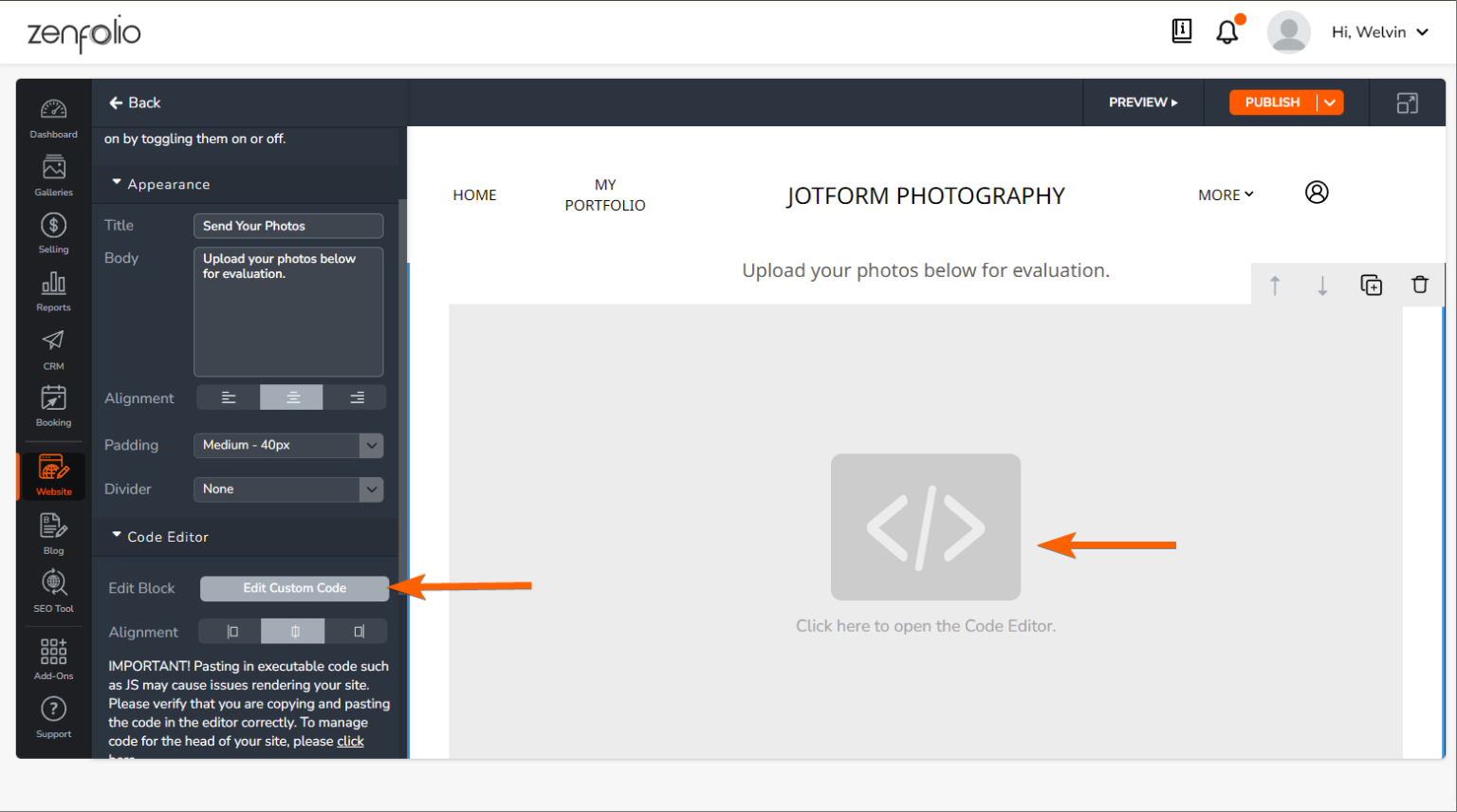Image resolution: width=1457 pixels, height=812 pixels.
Task: Expand the MORE navigation menu
Action: 1226,194
